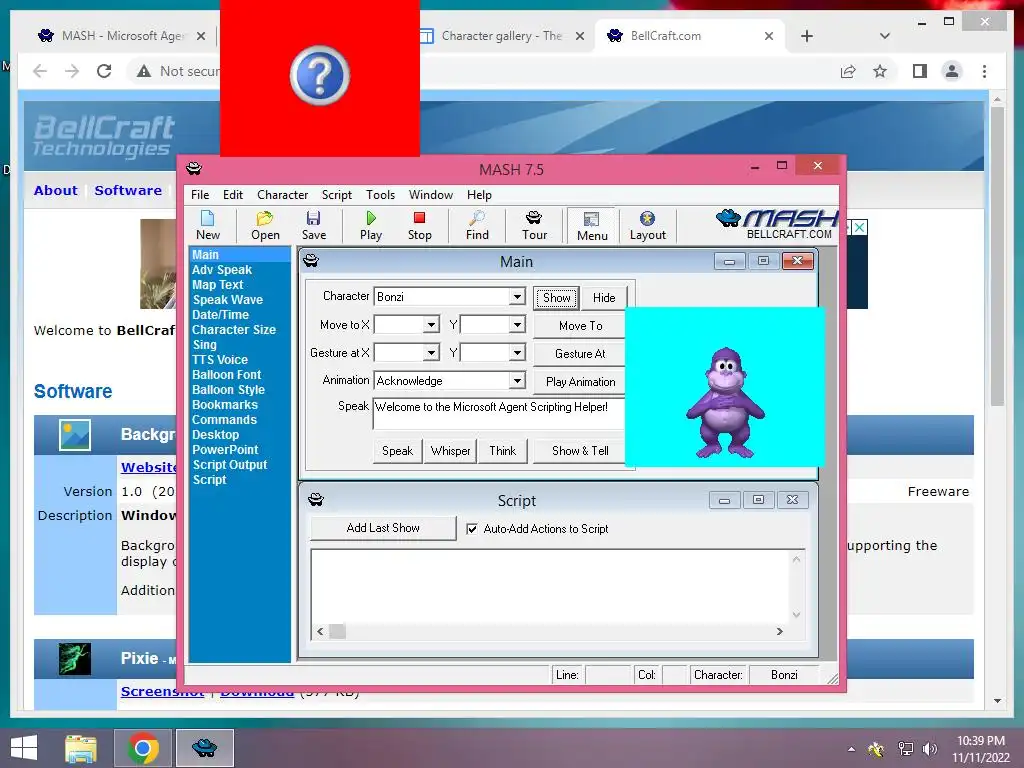Click the Play Animation button
Image resolution: width=1024 pixels, height=768 pixels.
click(x=580, y=381)
